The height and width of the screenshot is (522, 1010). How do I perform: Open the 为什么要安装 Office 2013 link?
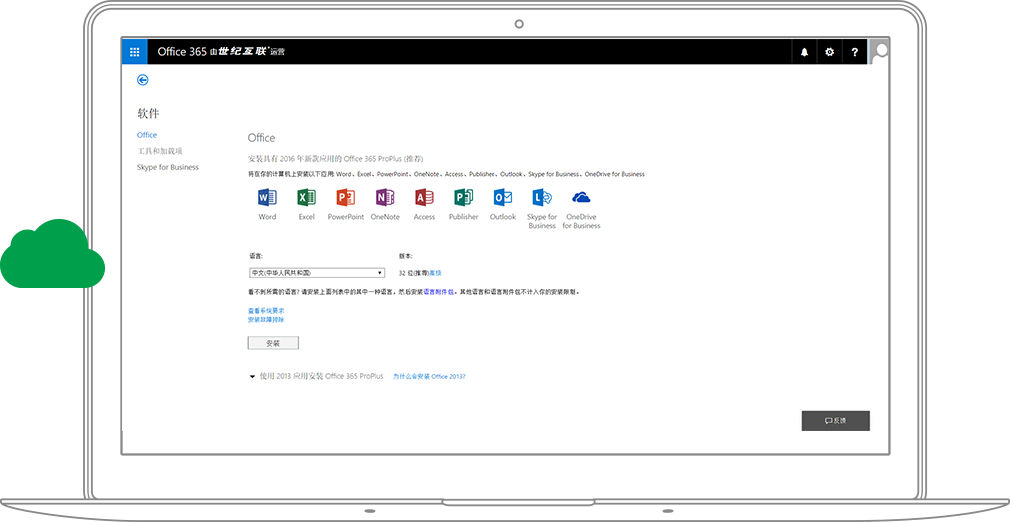[429, 377]
